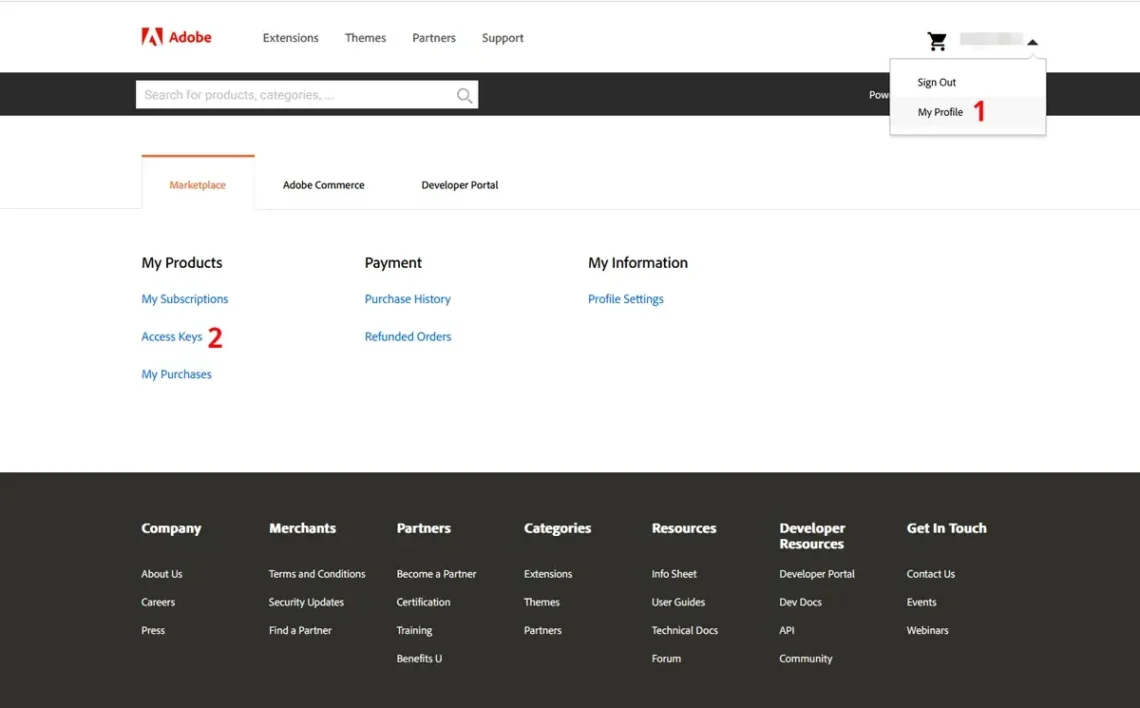Open Purchase History

(407, 298)
